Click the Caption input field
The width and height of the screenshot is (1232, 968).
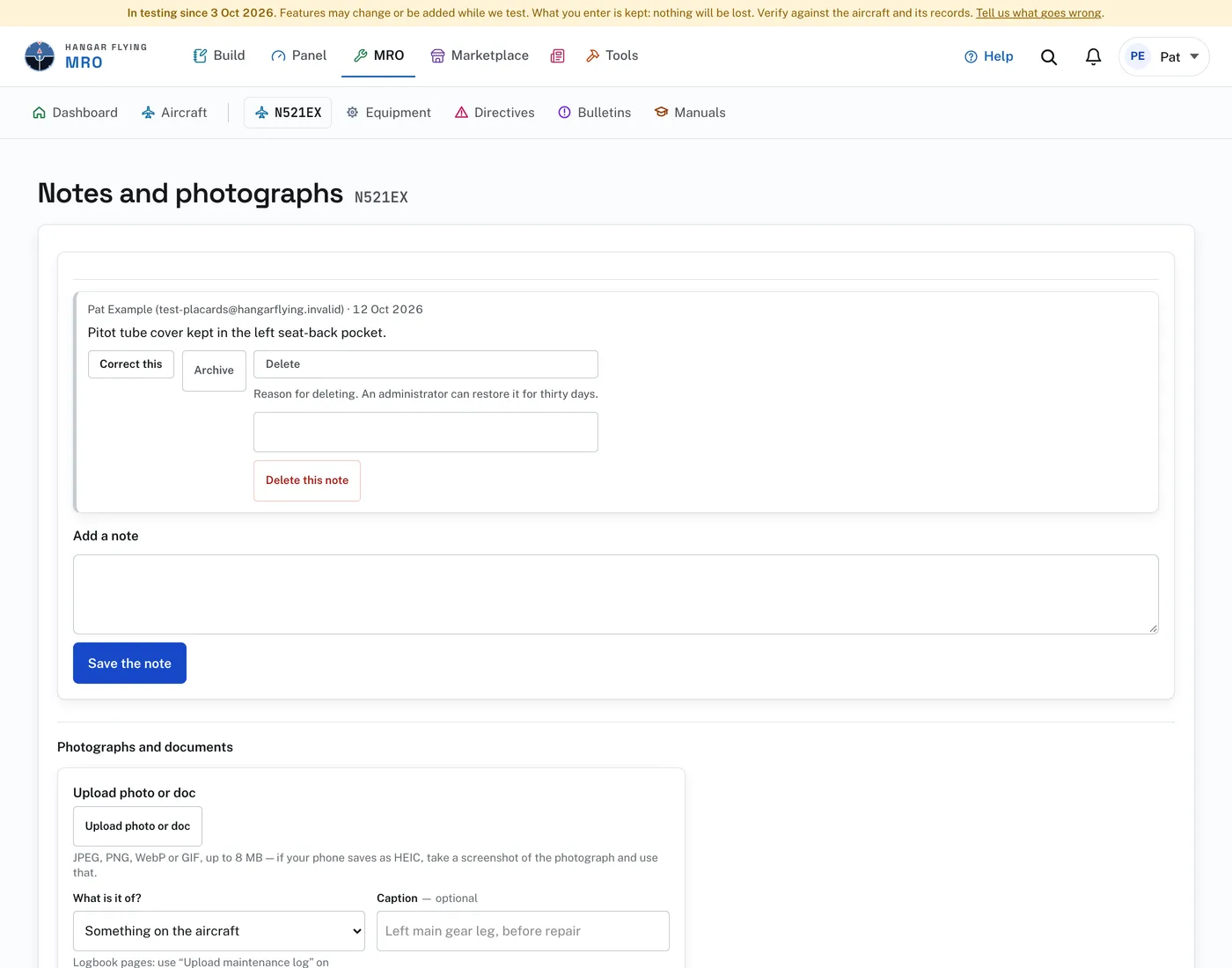pyautogui.click(x=523, y=931)
